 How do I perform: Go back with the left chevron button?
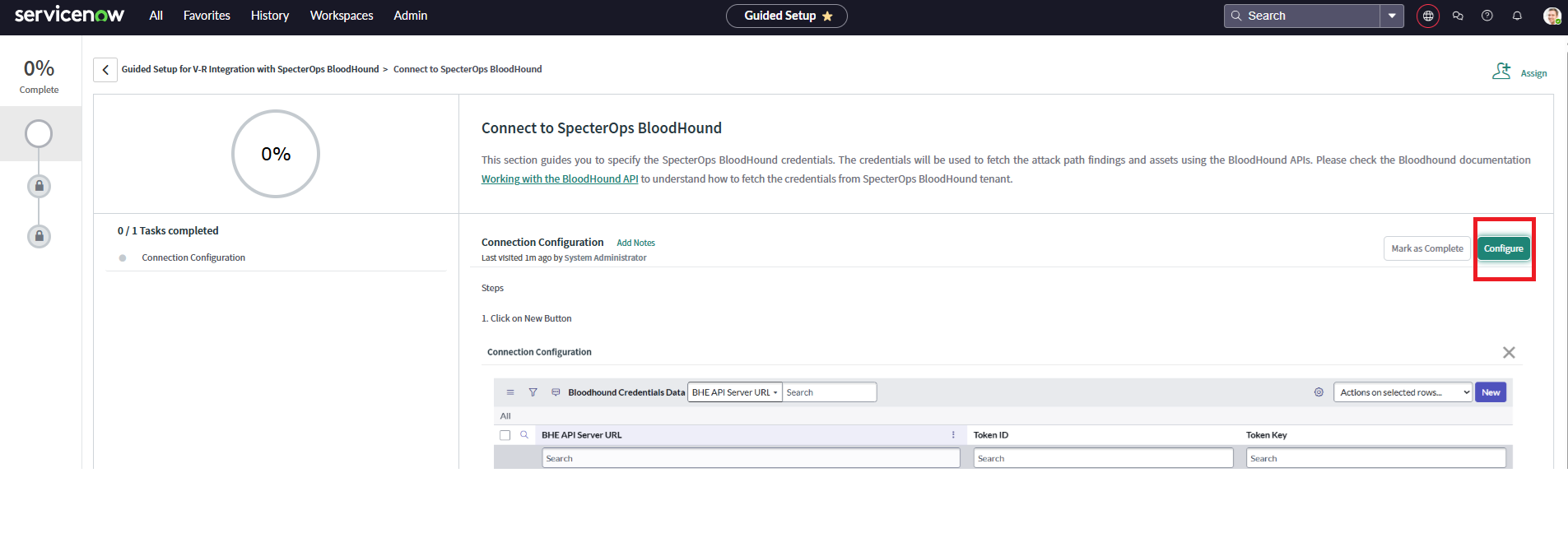(105, 70)
